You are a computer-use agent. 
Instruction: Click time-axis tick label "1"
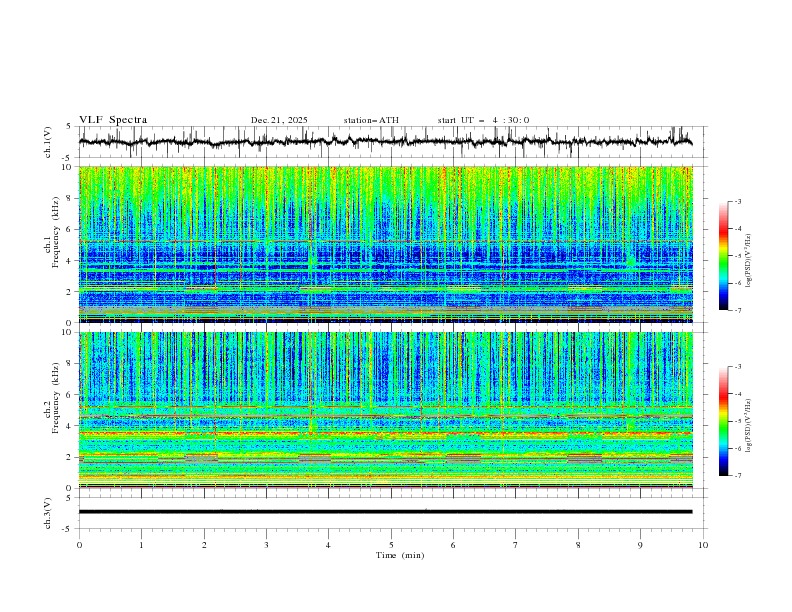tap(141, 545)
